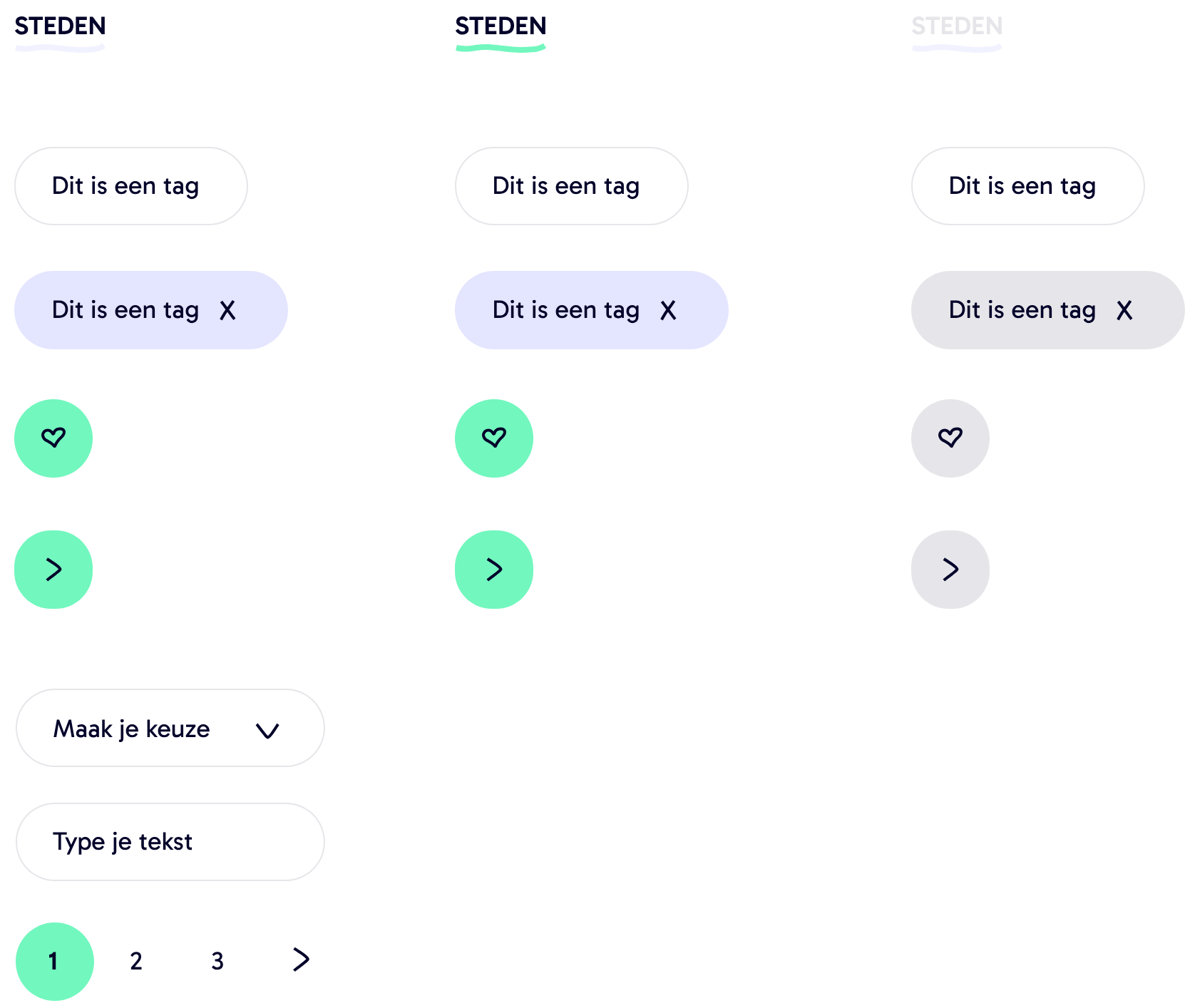
Task: Click the grey disabled arrow button
Action: click(x=950, y=570)
